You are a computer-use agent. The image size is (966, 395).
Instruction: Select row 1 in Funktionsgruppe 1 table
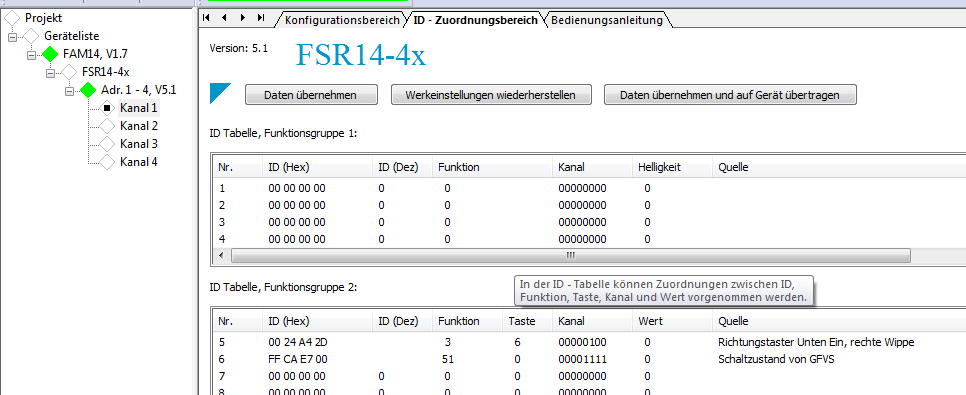click(590, 189)
